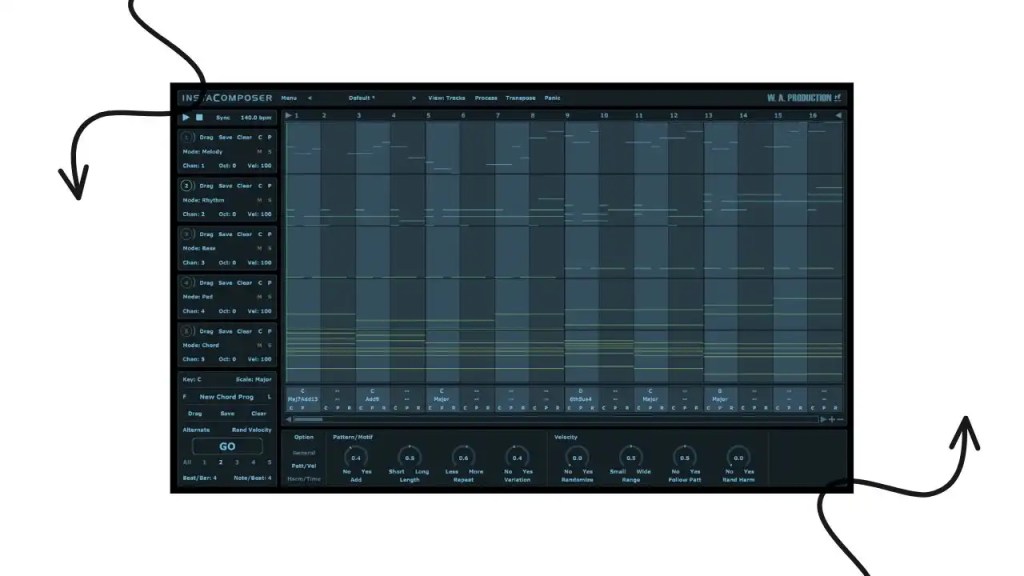Adjust the Pattern Length knob
Screen dimensions: 1024x576
[409, 457]
